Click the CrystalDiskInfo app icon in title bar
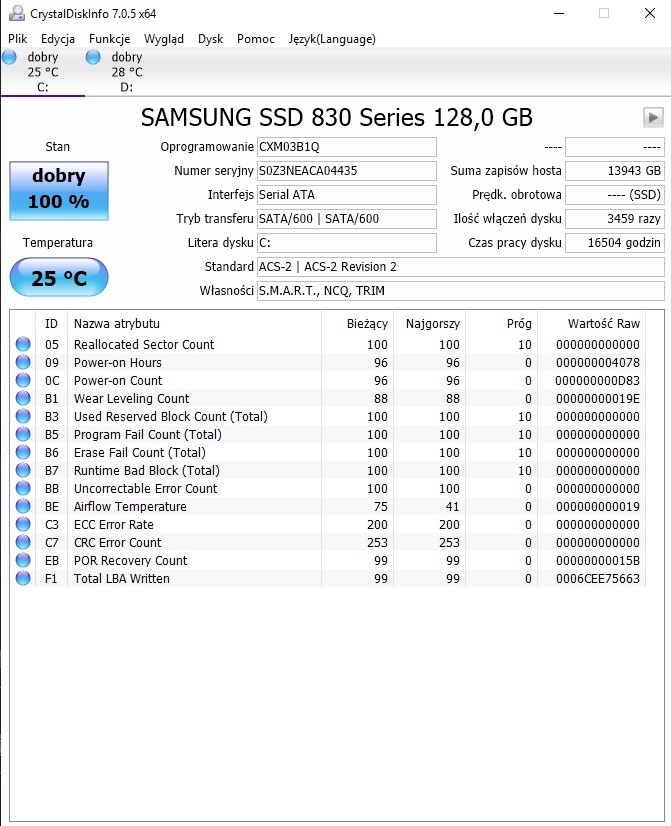This screenshot has width=671, height=826. coord(16,13)
